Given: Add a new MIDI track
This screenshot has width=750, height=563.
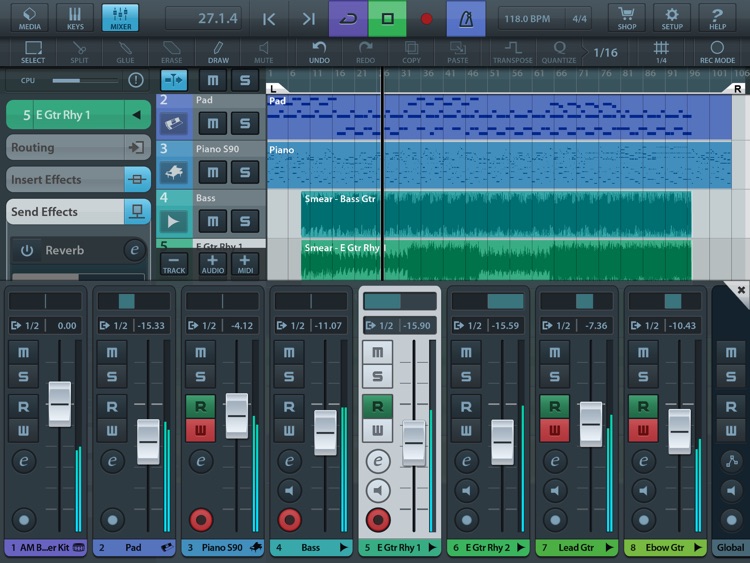Looking at the screenshot, I should (245, 265).
